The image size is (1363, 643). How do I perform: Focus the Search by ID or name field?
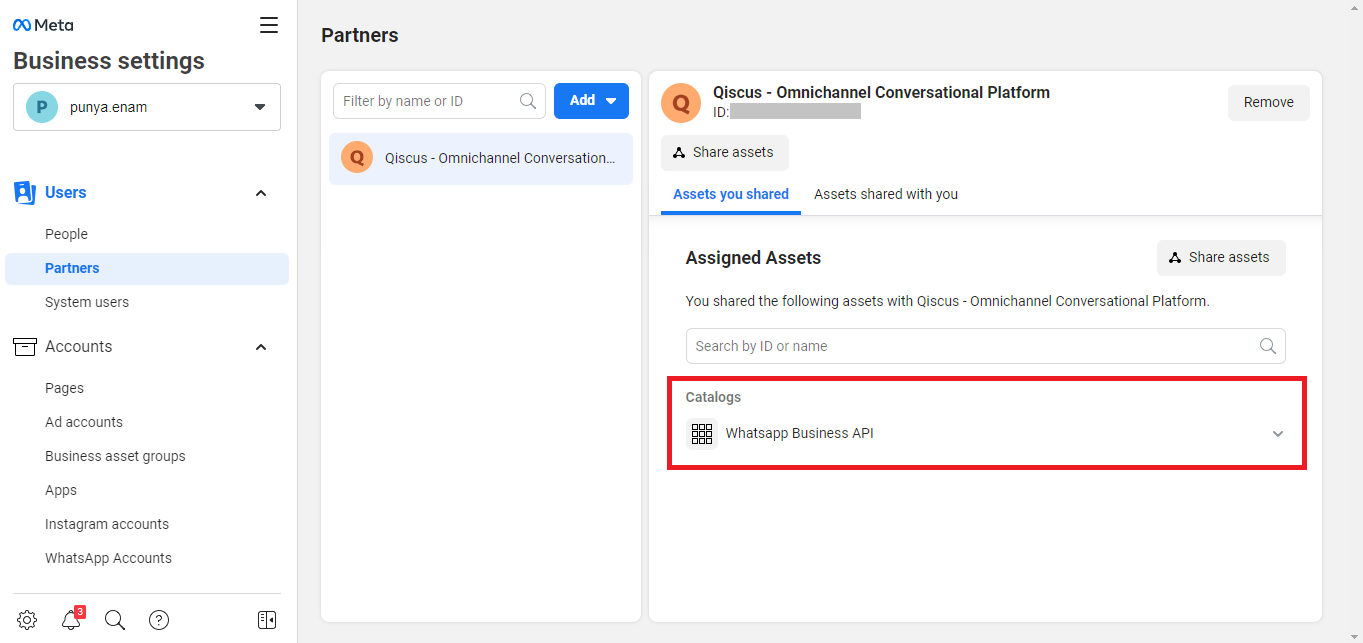pyautogui.click(x=986, y=346)
